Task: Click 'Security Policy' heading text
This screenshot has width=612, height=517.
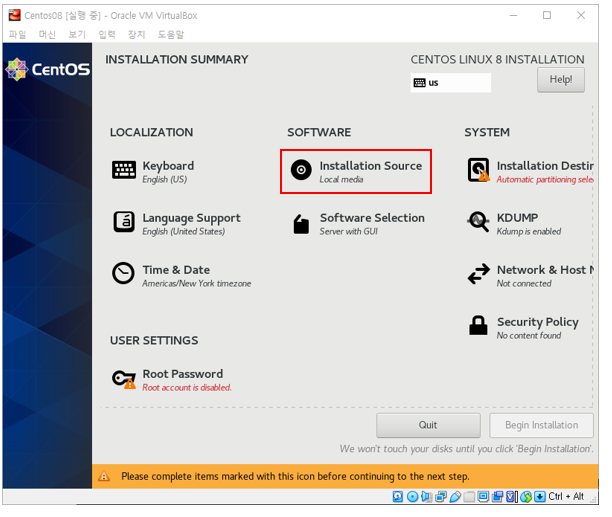Action: pyautogui.click(x=537, y=322)
